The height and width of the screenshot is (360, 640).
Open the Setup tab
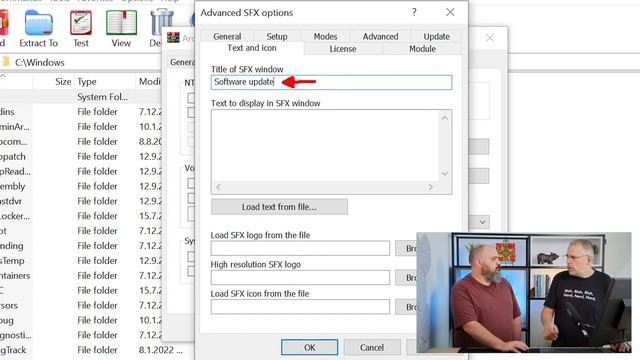pyautogui.click(x=277, y=36)
